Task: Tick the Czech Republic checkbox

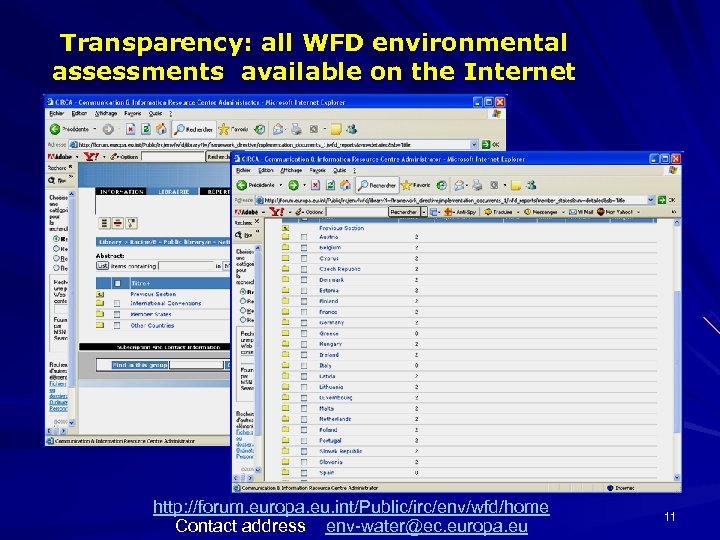Action: pyautogui.click(x=304, y=269)
